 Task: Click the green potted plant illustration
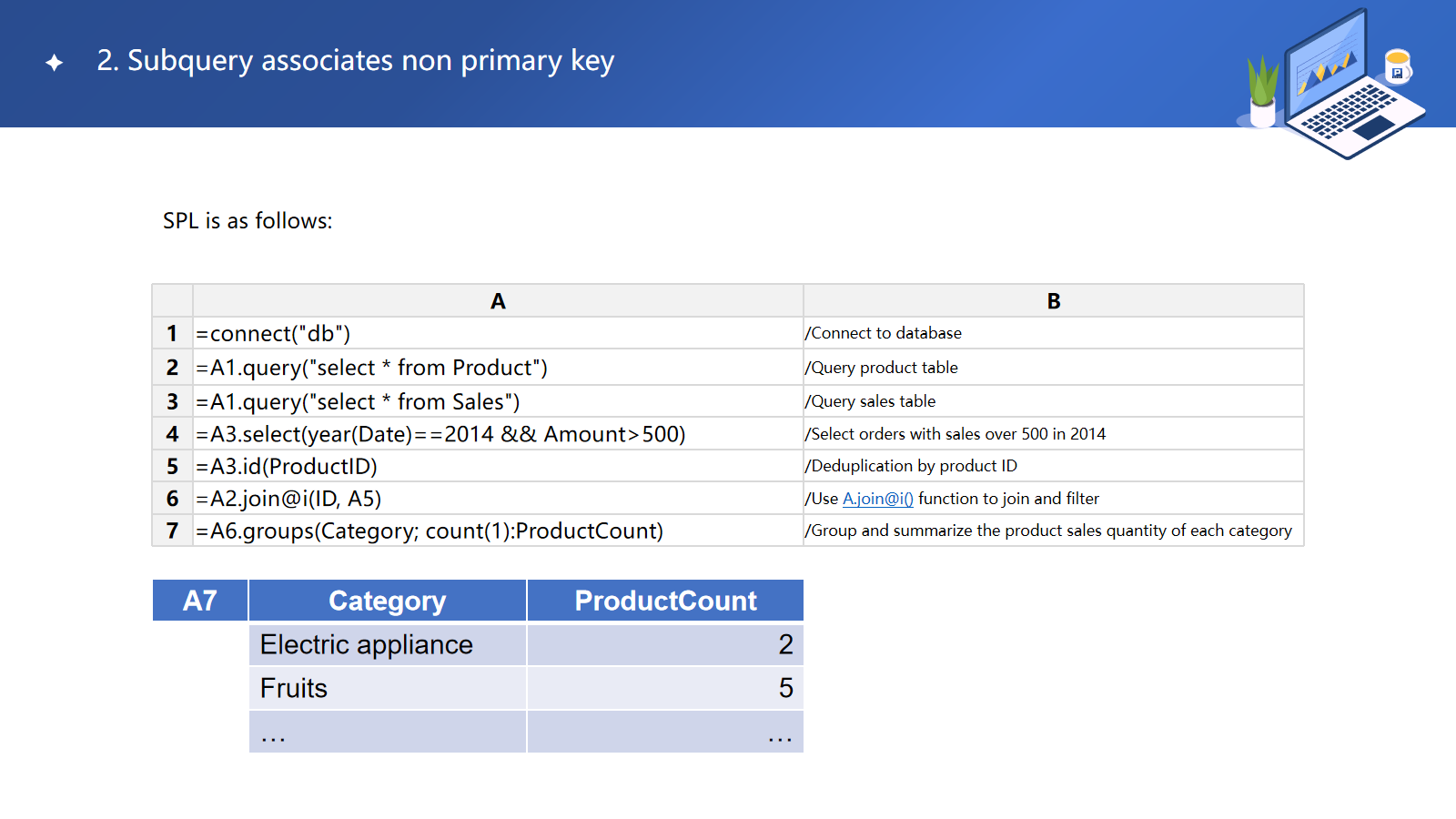coord(1262,91)
